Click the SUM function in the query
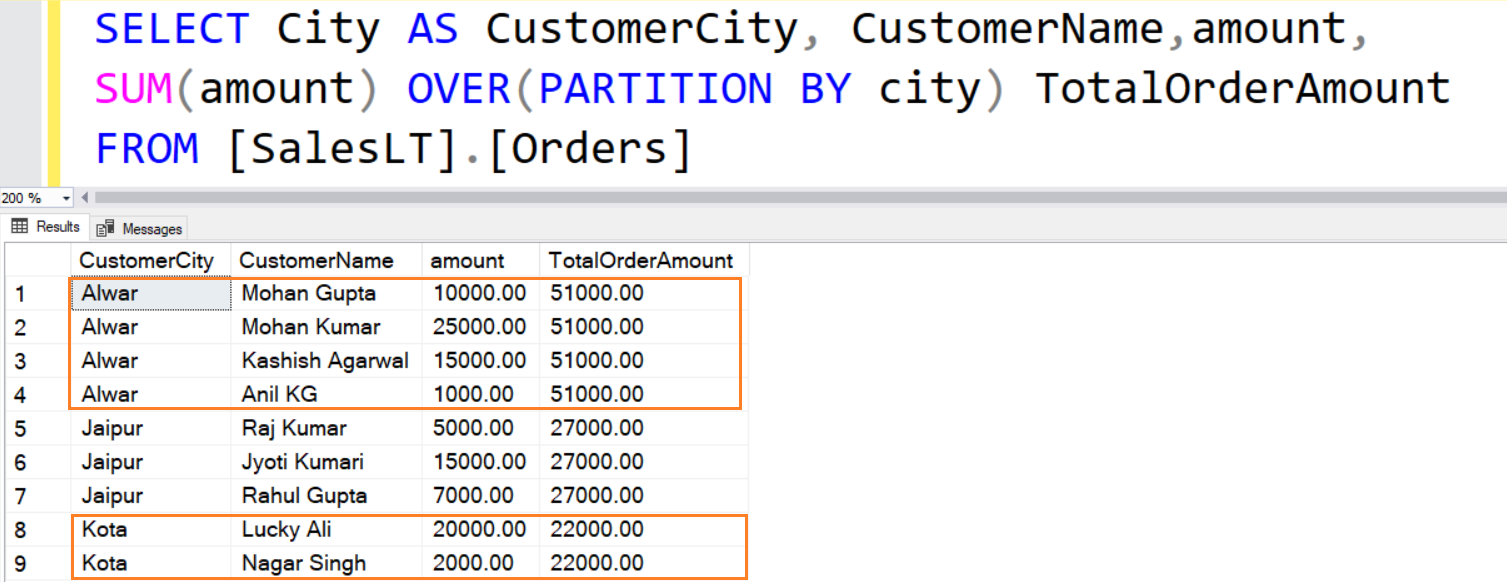The width and height of the screenshot is (1507, 582). pyautogui.click(x=134, y=89)
